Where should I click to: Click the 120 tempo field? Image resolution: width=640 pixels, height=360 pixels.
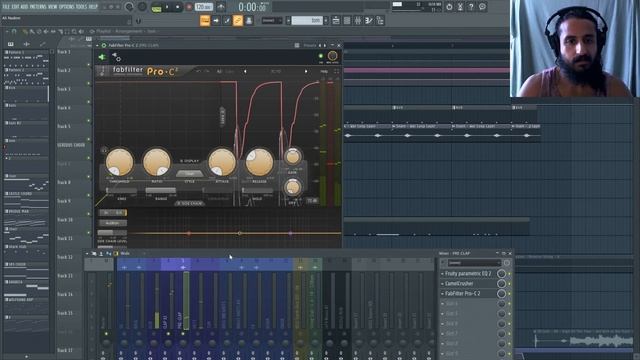click(x=203, y=7)
